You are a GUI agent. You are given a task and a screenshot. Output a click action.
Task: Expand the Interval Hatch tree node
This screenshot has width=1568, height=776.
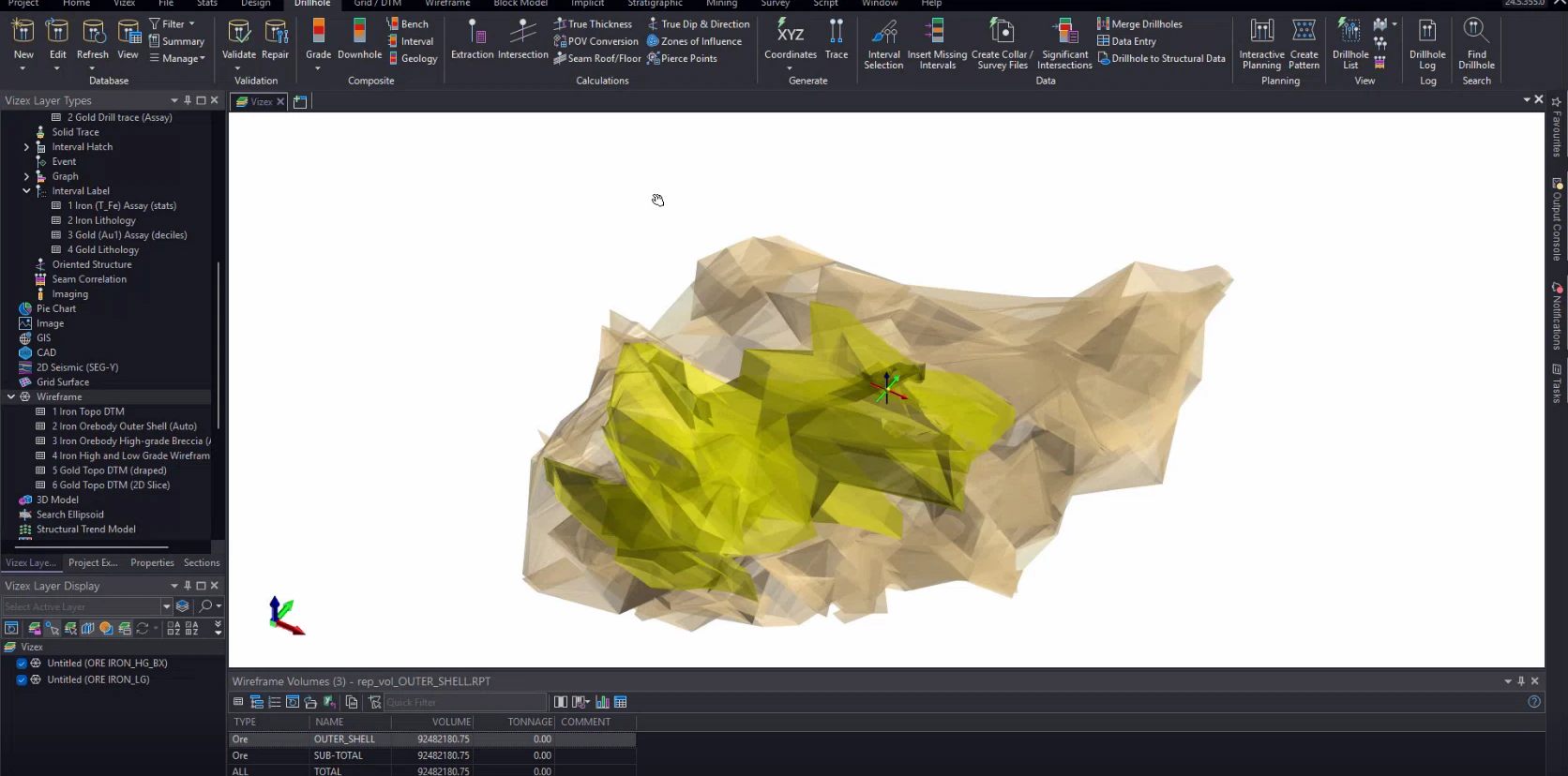(x=26, y=147)
